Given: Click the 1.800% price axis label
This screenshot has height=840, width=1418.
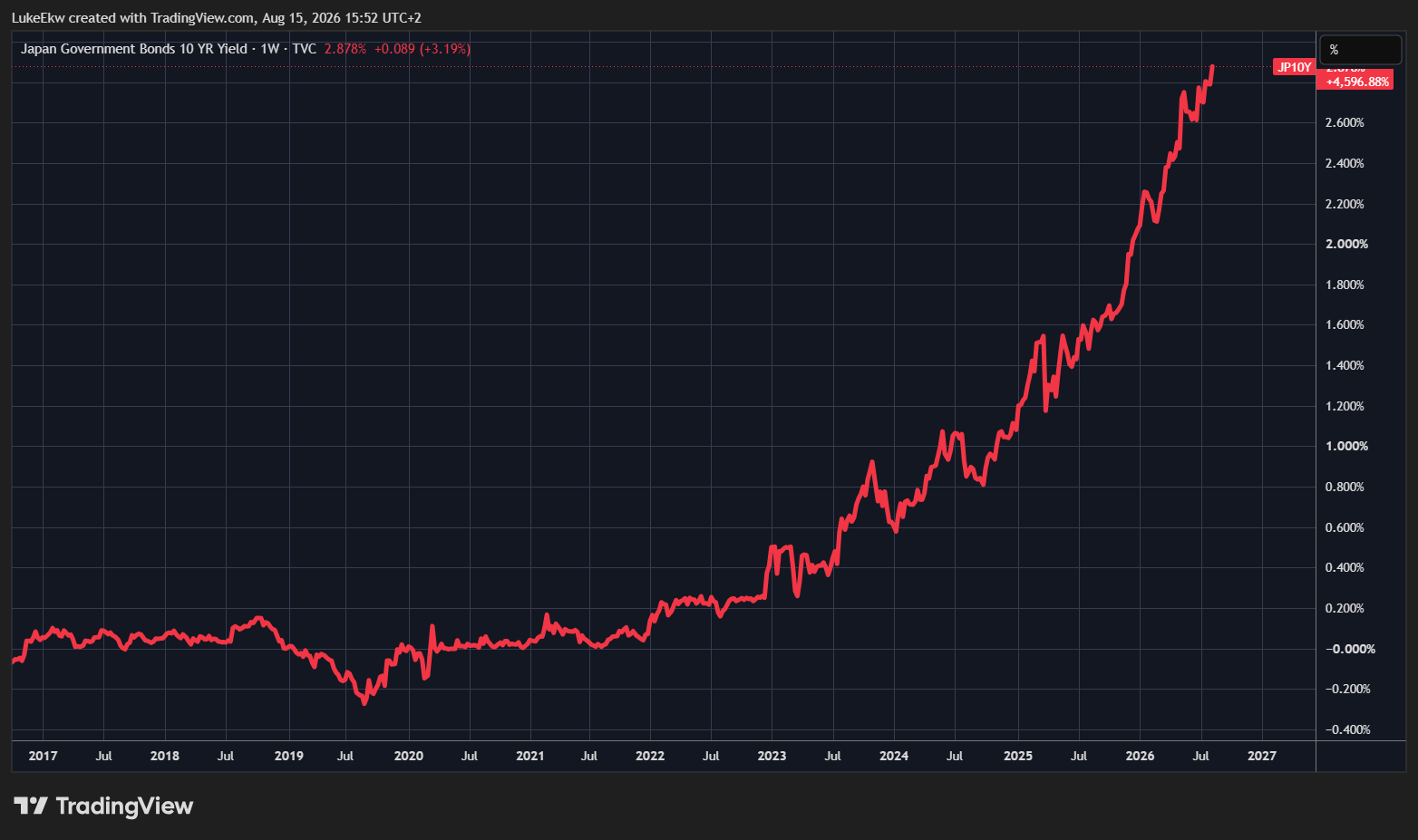Looking at the screenshot, I should tap(1345, 285).
